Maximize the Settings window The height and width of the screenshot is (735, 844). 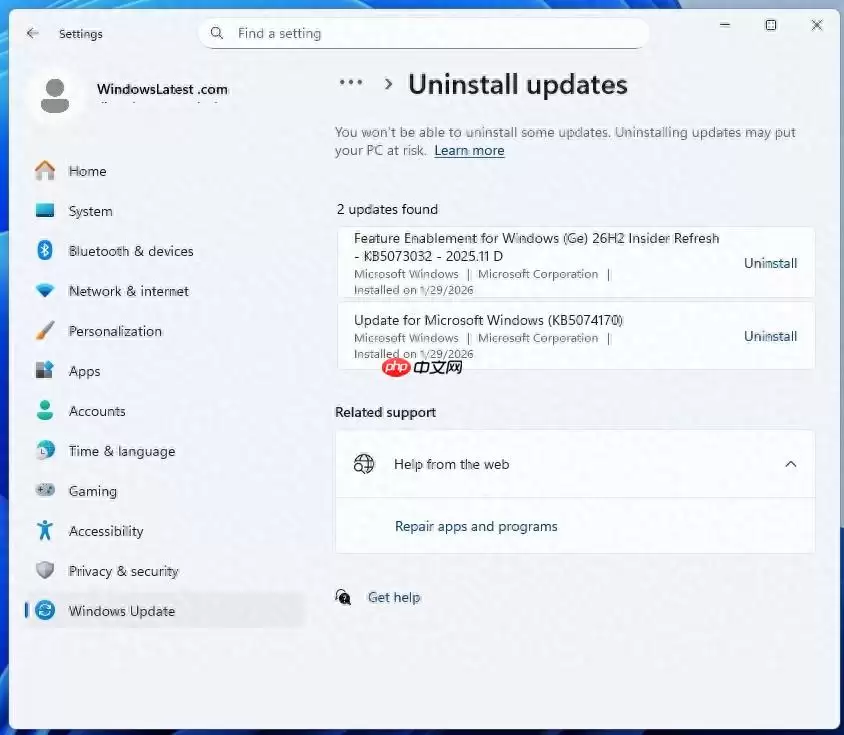pos(771,25)
